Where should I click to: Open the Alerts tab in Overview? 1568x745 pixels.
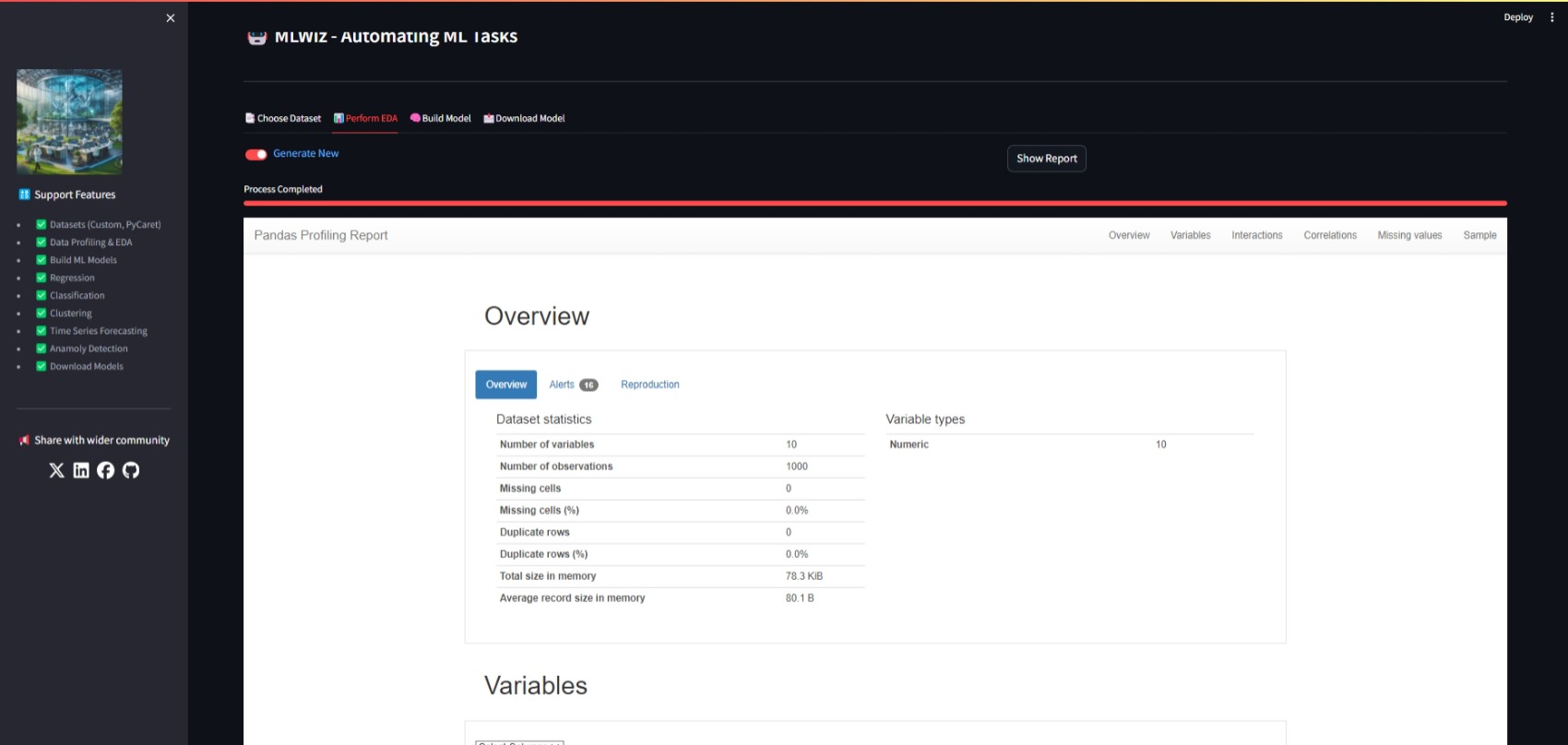click(573, 384)
